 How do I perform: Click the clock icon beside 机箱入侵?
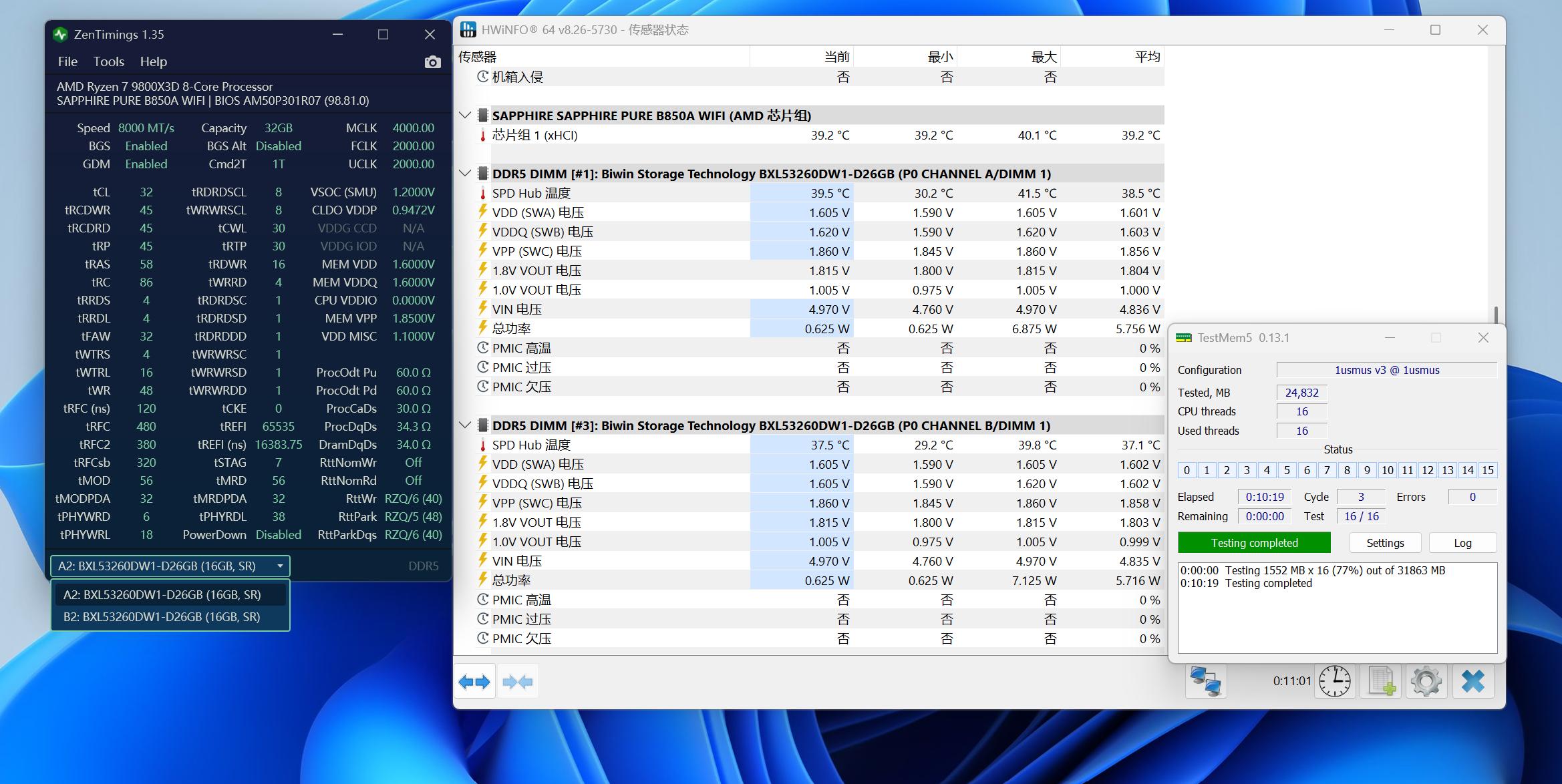point(483,77)
